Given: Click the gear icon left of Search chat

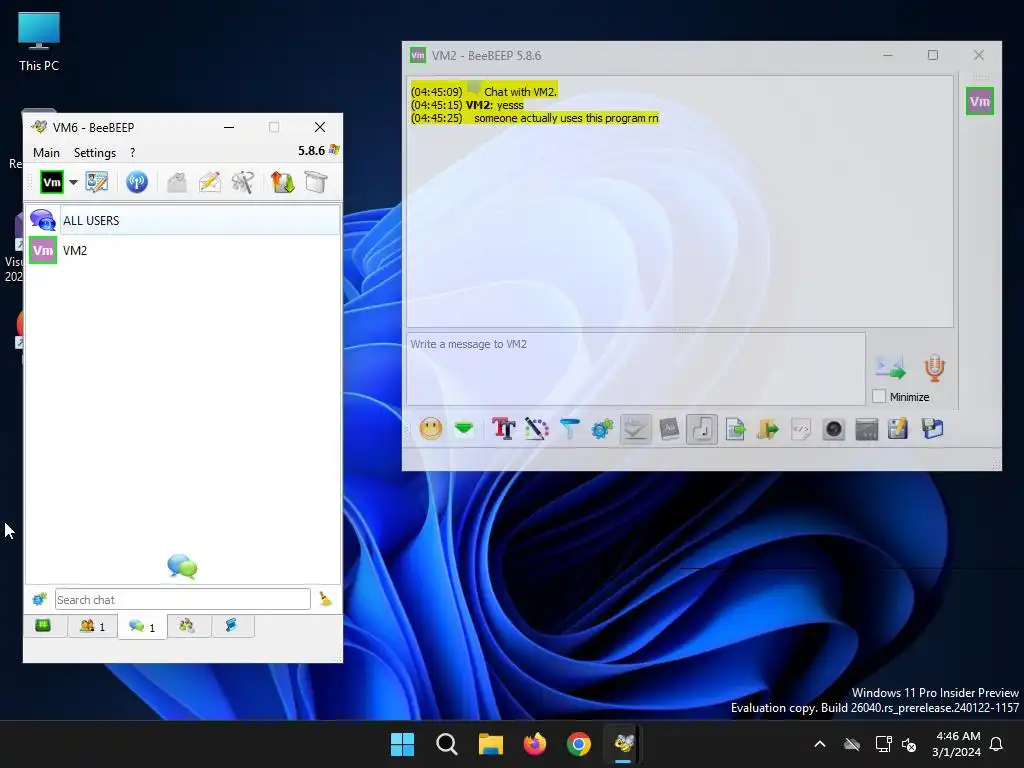Looking at the screenshot, I should (39, 599).
